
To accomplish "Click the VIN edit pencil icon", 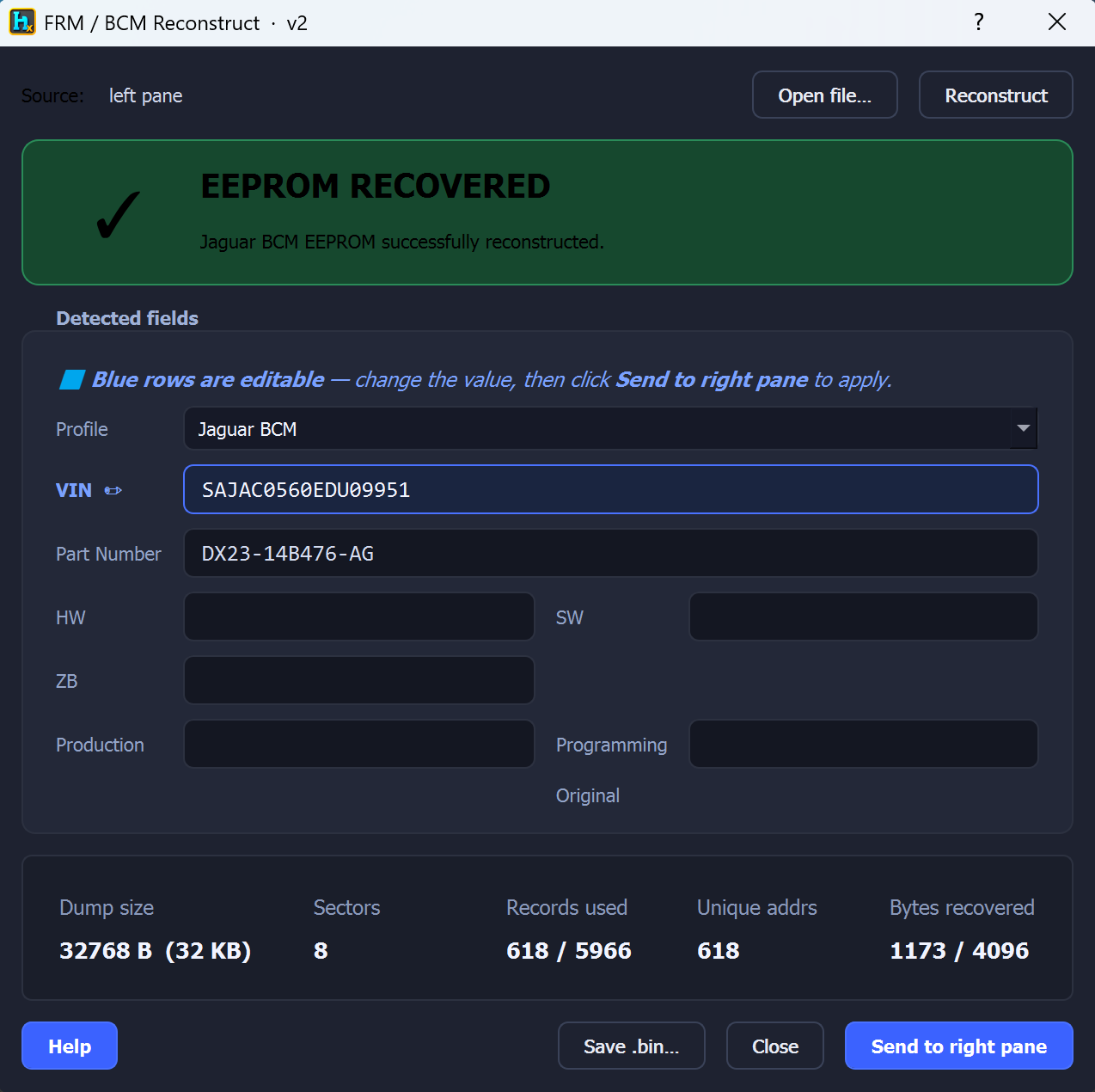I will pyautogui.click(x=113, y=490).
